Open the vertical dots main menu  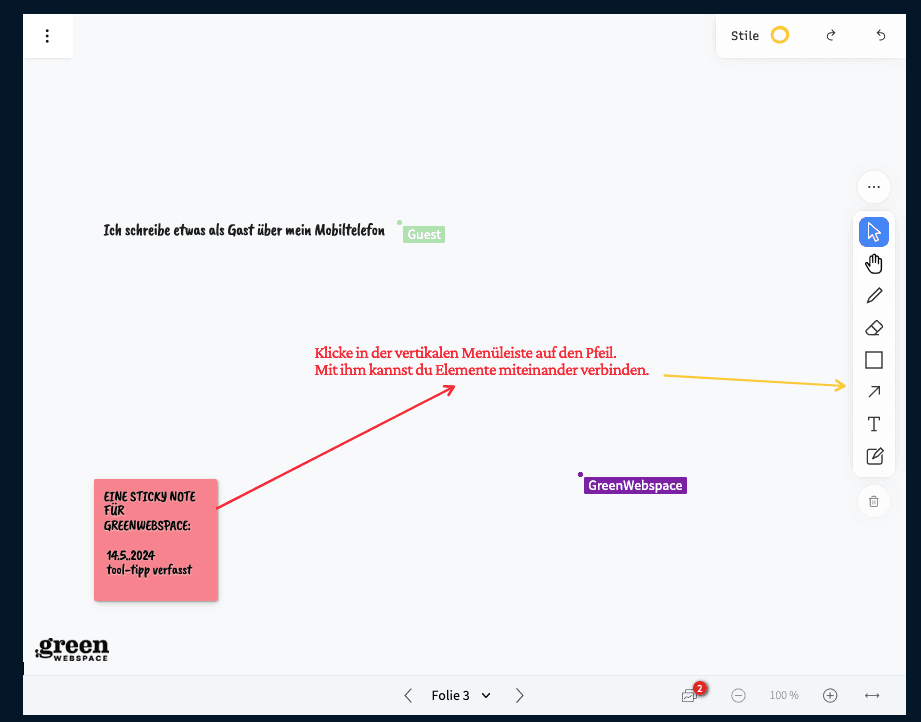click(x=47, y=37)
